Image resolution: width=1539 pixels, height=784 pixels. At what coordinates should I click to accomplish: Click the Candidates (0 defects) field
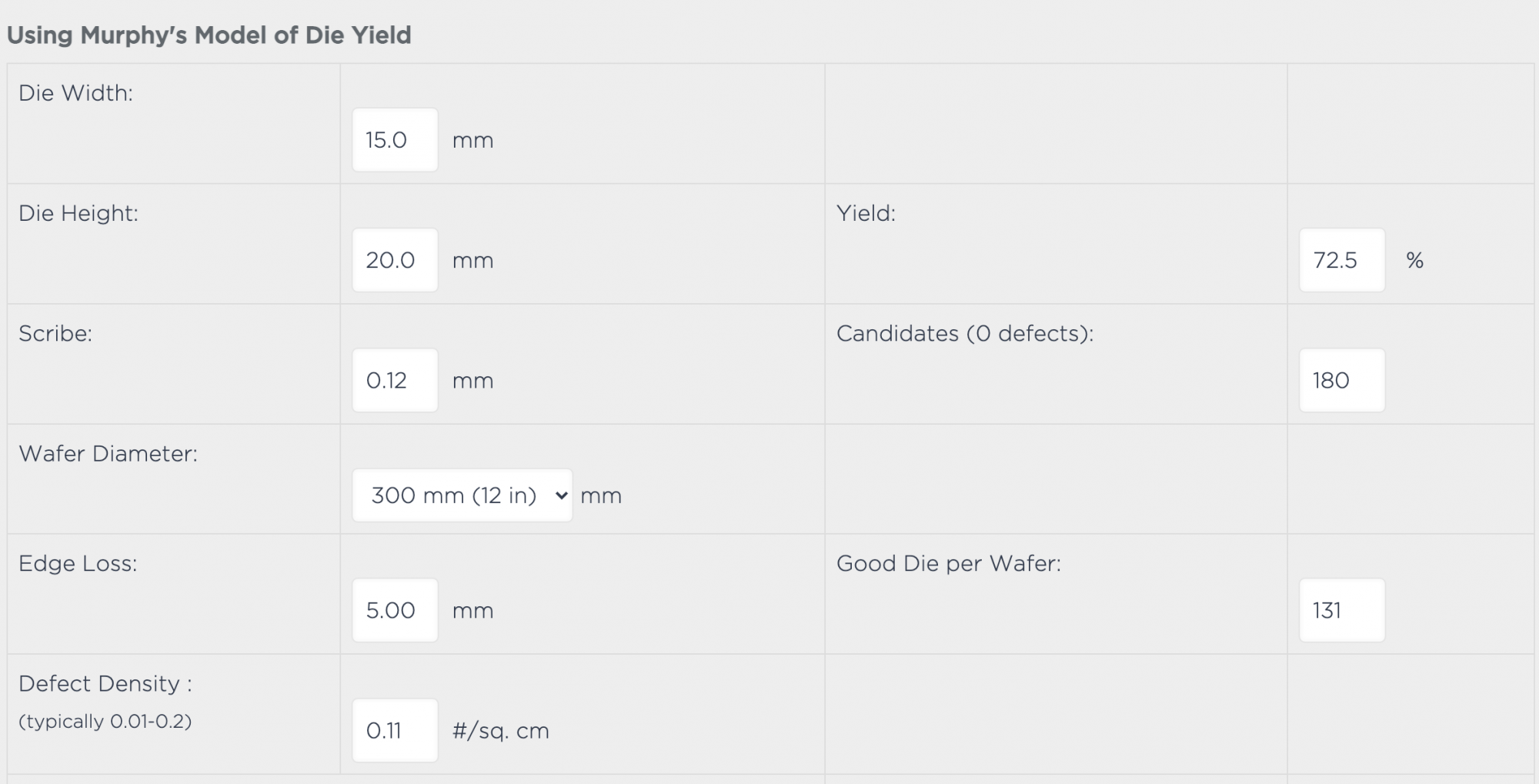[1342, 380]
